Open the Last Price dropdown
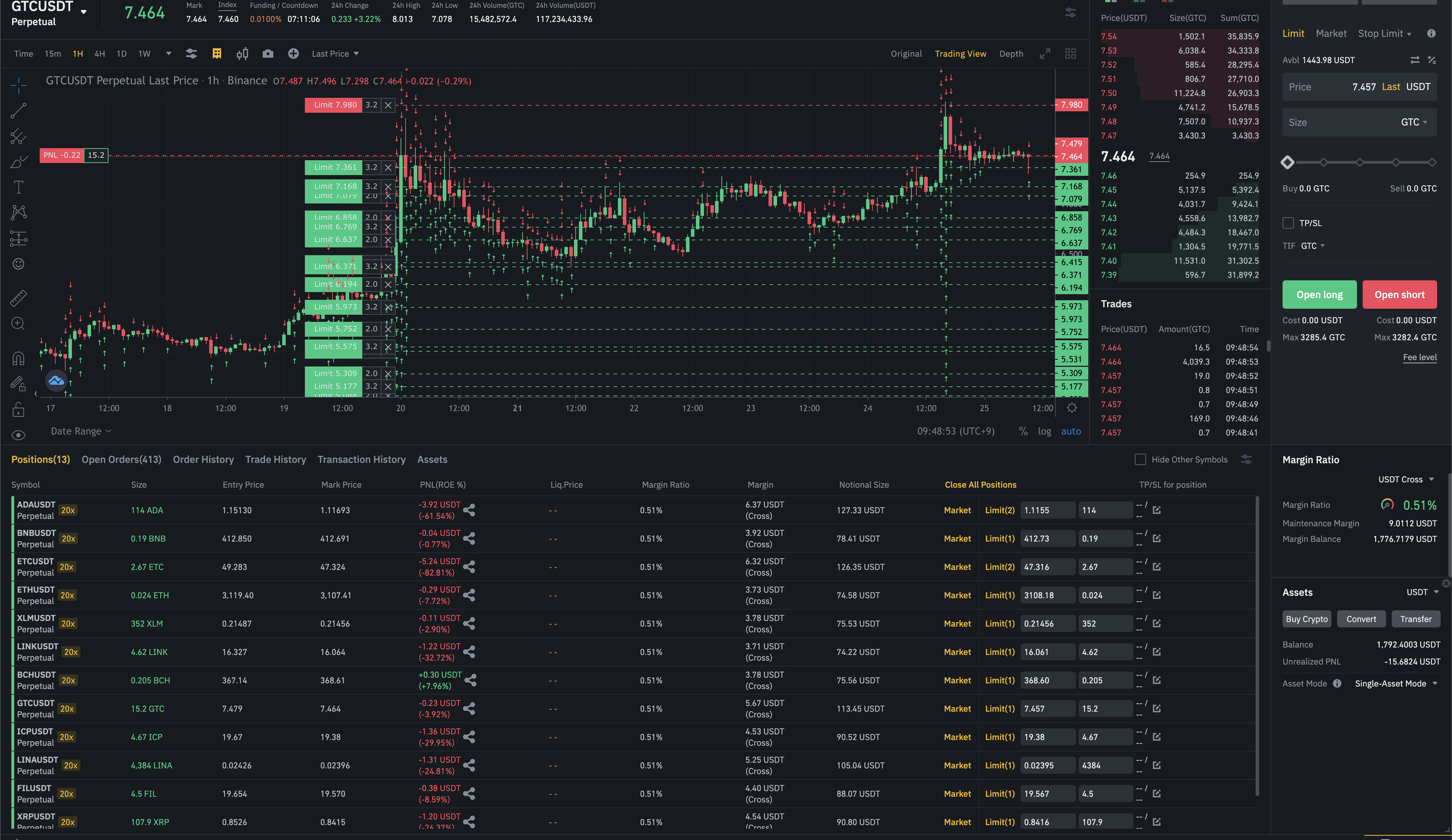This screenshot has width=1452, height=840. click(x=335, y=54)
